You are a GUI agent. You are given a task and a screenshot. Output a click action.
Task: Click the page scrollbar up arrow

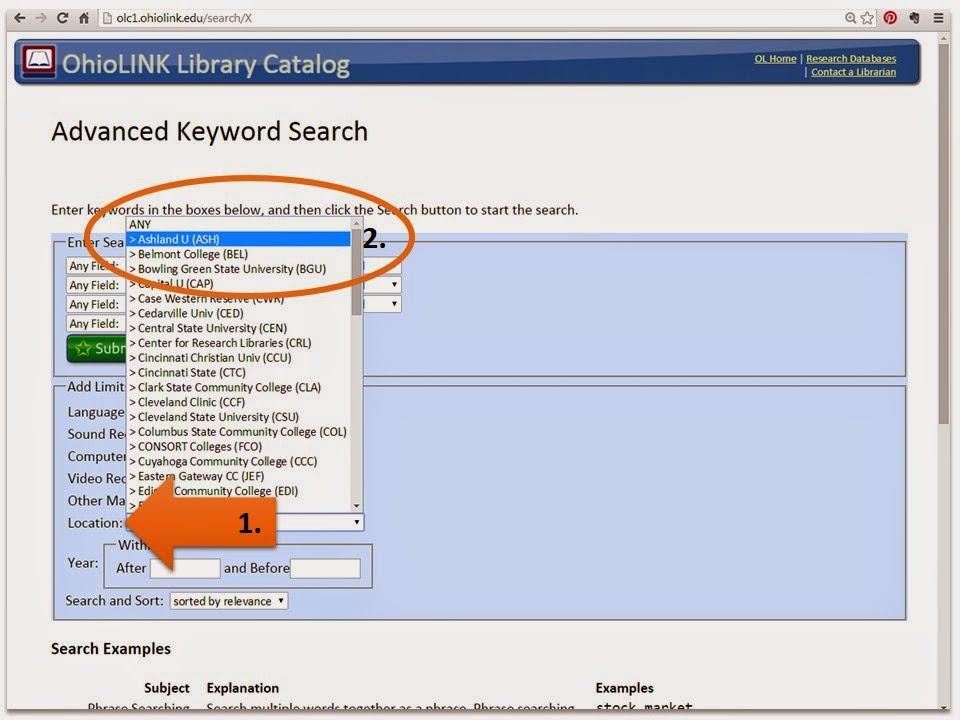tap(944, 38)
